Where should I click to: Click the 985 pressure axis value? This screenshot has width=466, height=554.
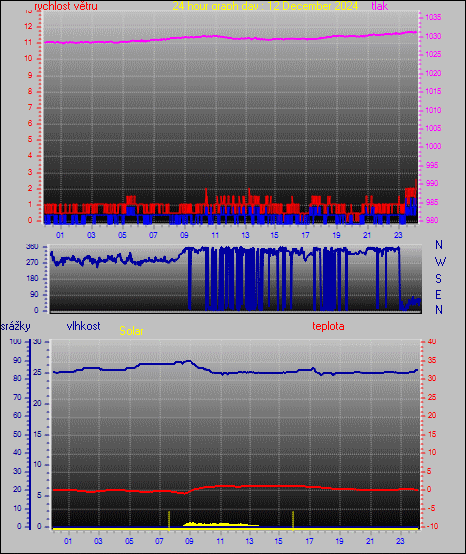[432, 202]
